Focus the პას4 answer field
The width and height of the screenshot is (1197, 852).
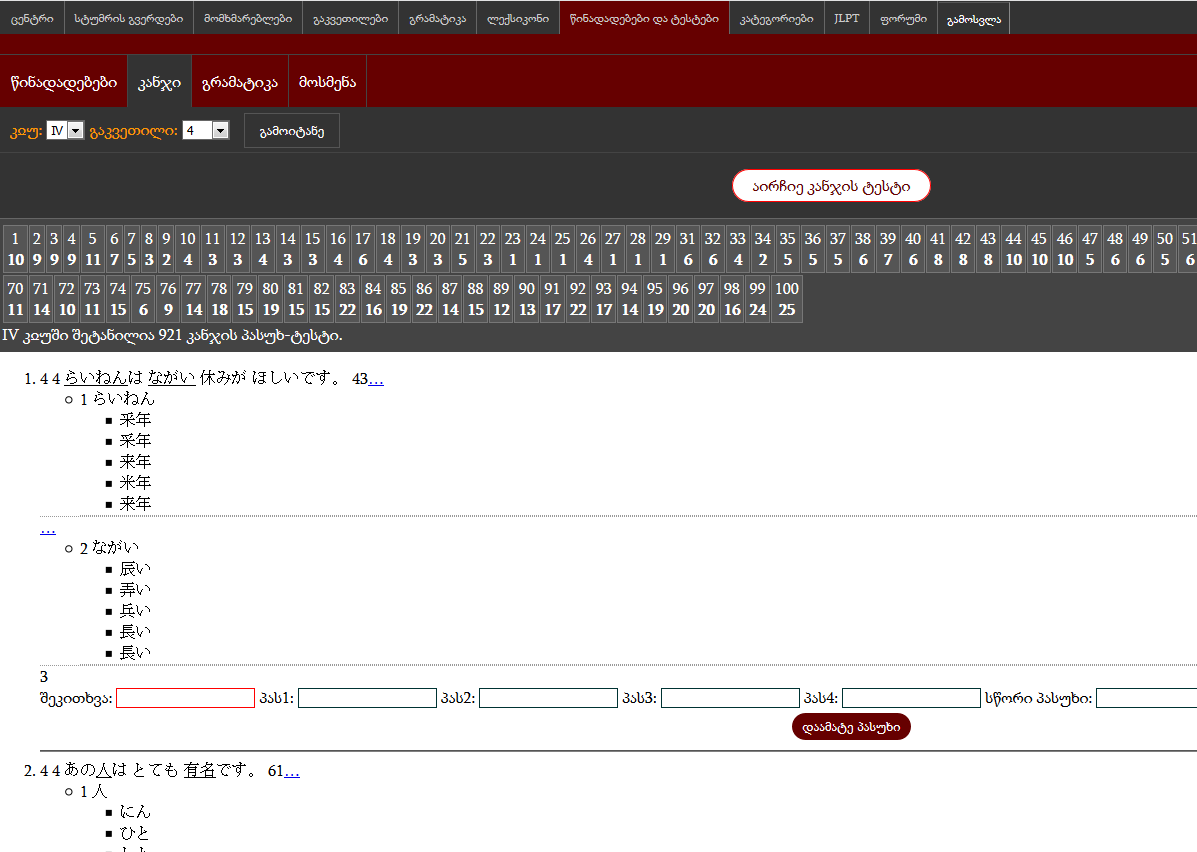tap(910, 698)
